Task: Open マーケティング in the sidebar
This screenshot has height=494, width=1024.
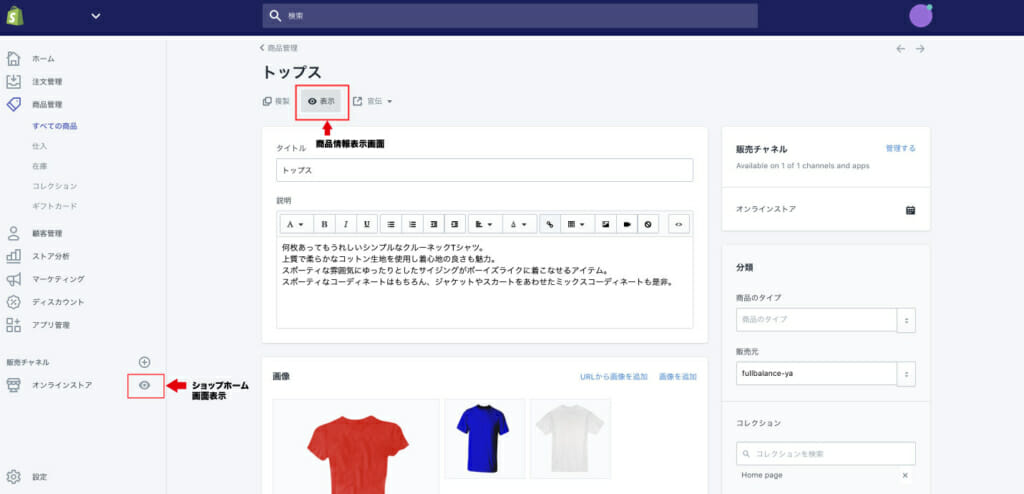Action: pos(58,279)
